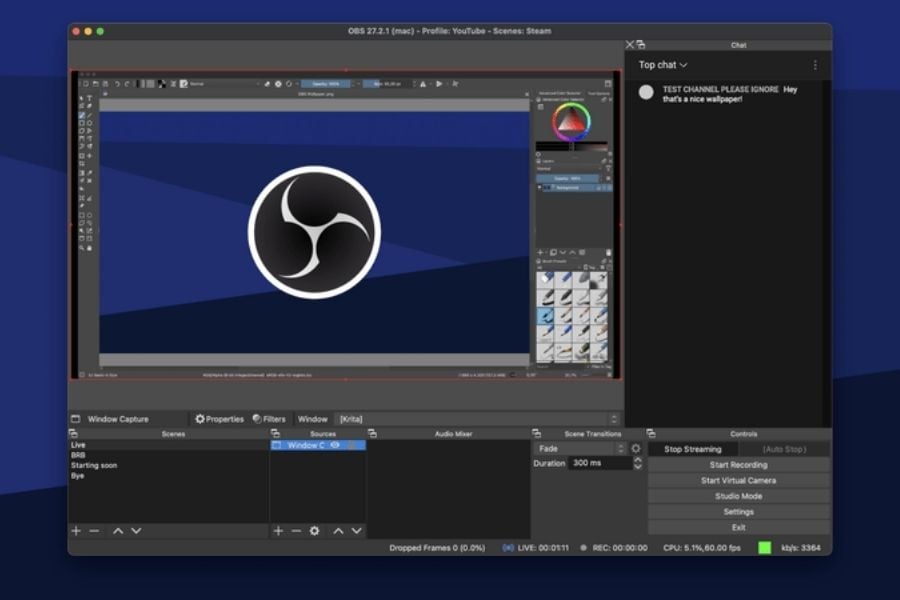Pop out the Chat dock

pyautogui.click(x=641, y=45)
